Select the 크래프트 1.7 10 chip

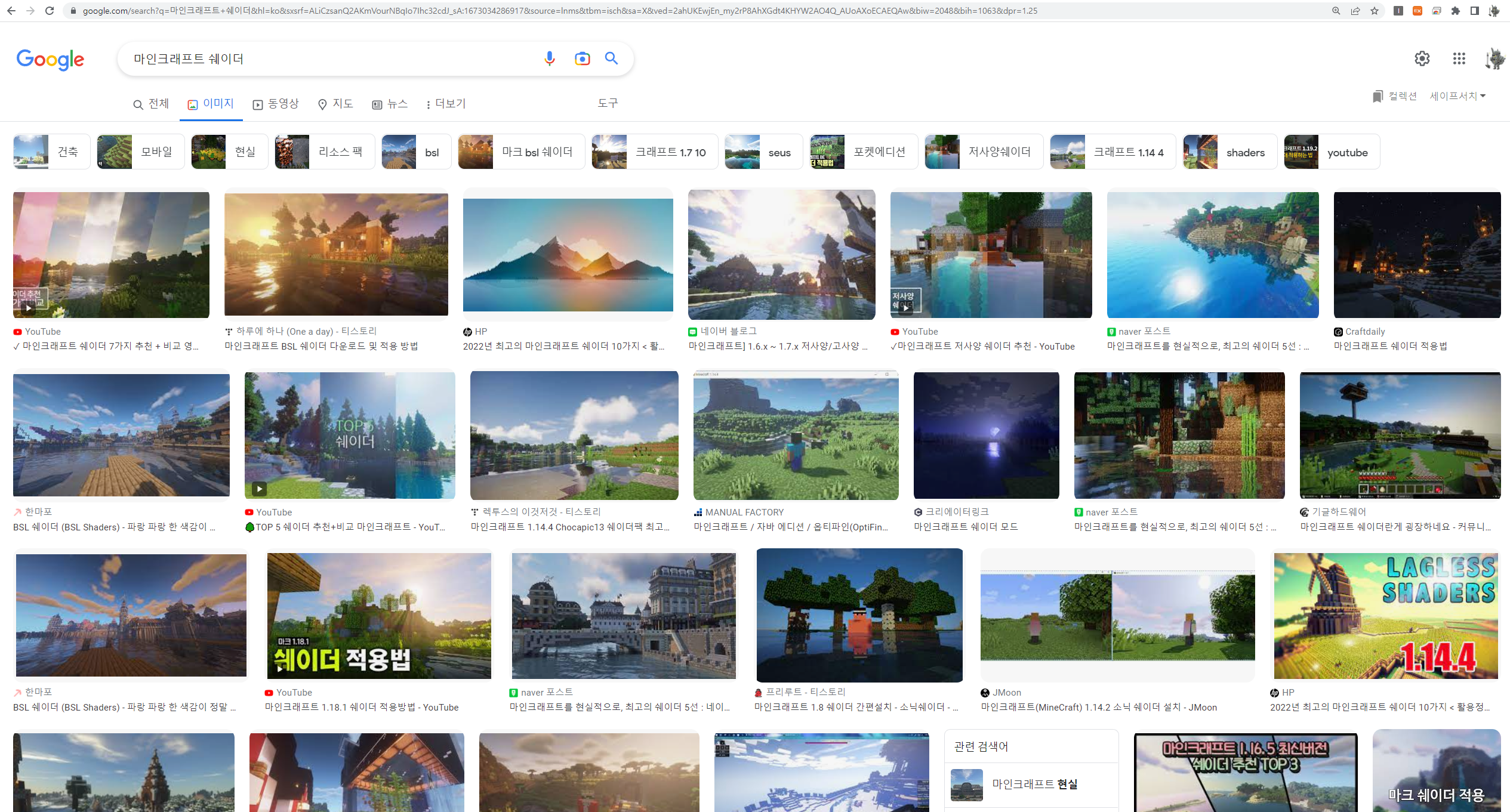click(x=655, y=152)
